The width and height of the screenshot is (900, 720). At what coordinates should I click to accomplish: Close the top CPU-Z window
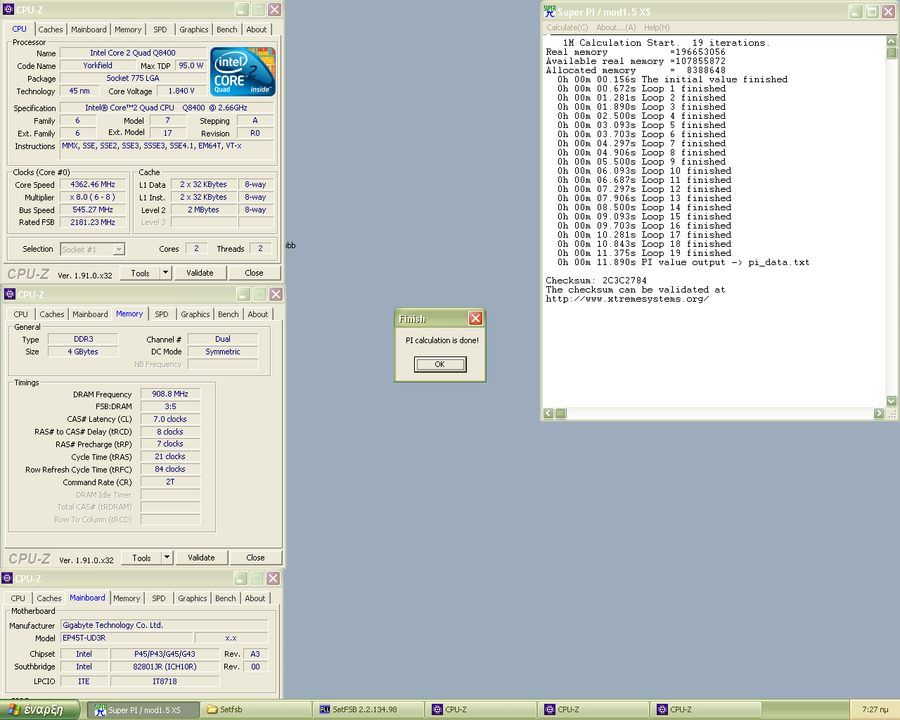(x=274, y=9)
